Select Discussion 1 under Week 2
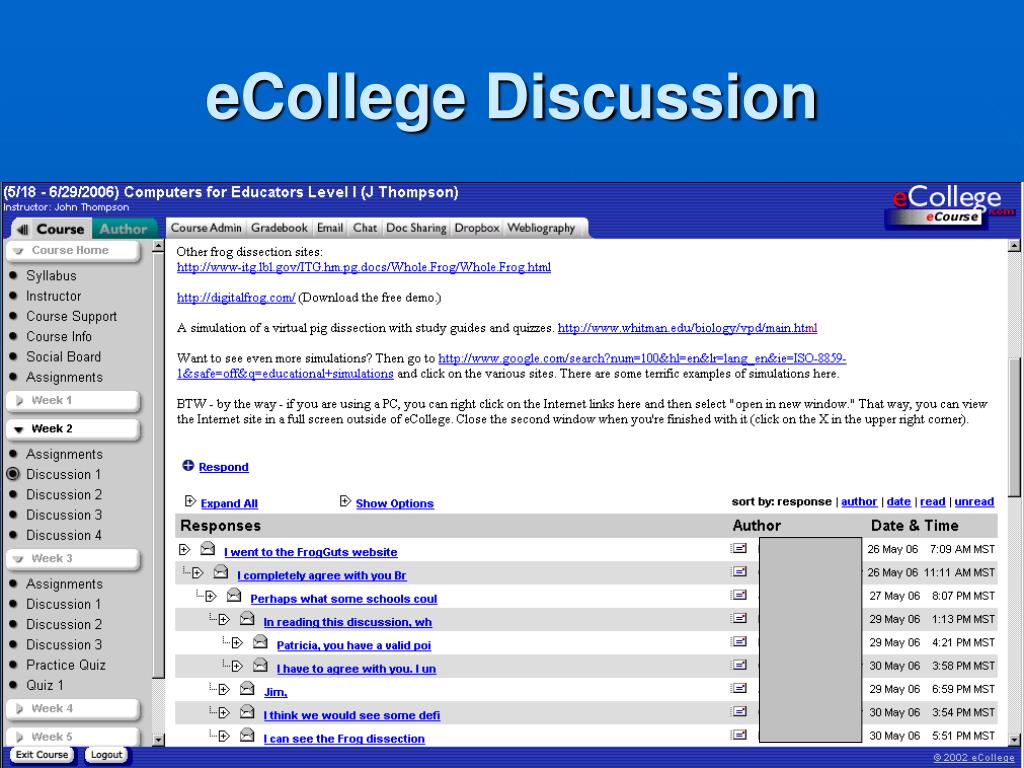1024x768 pixels. [x=63, y=475]
